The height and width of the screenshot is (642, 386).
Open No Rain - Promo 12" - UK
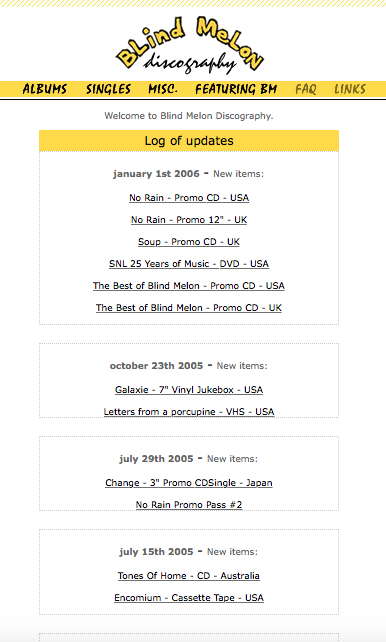click(x=189, y=220)
